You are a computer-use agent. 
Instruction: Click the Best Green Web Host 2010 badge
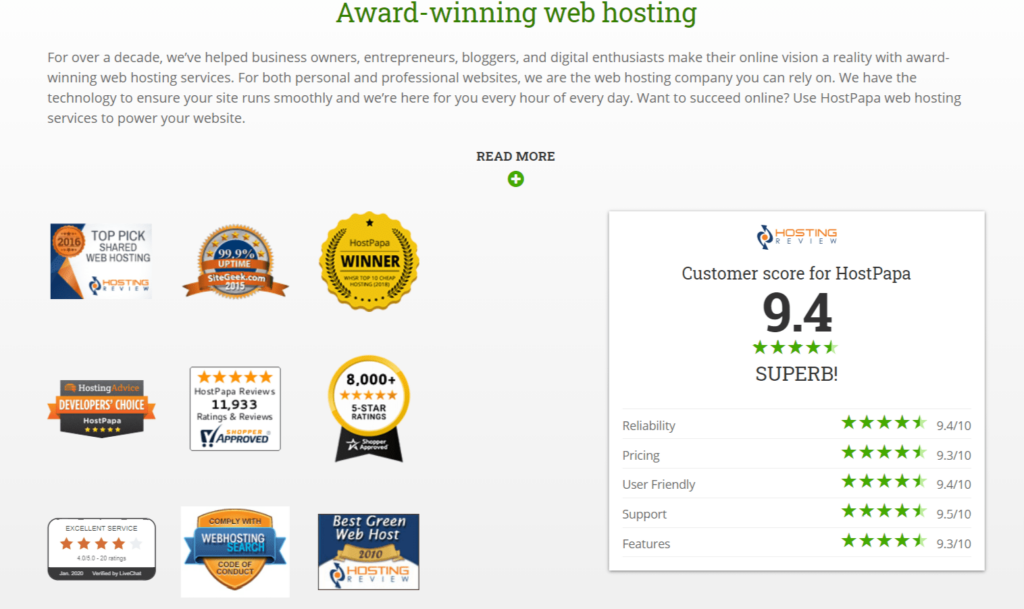pyautogui.click(x=369, y=552)
